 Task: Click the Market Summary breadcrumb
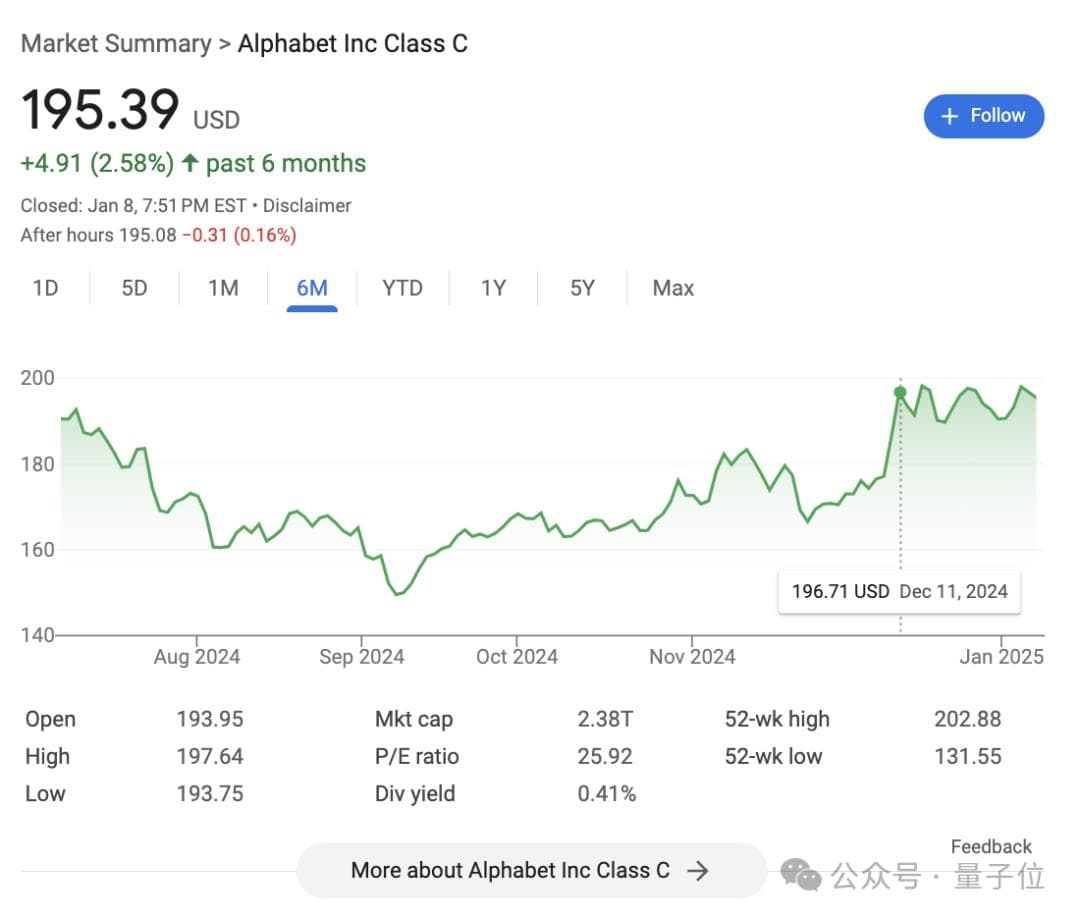click(x=116, y=44)
